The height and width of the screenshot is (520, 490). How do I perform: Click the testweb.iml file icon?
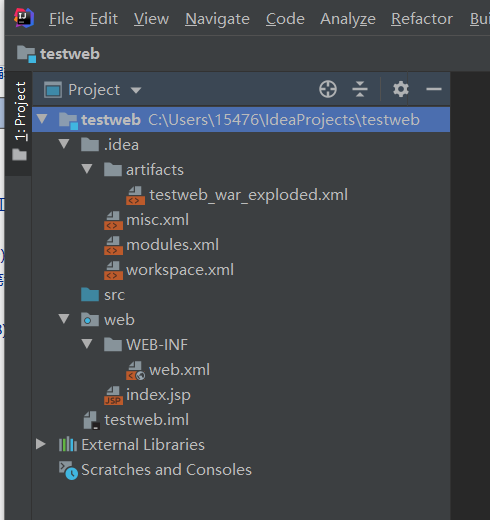(91, 420)
